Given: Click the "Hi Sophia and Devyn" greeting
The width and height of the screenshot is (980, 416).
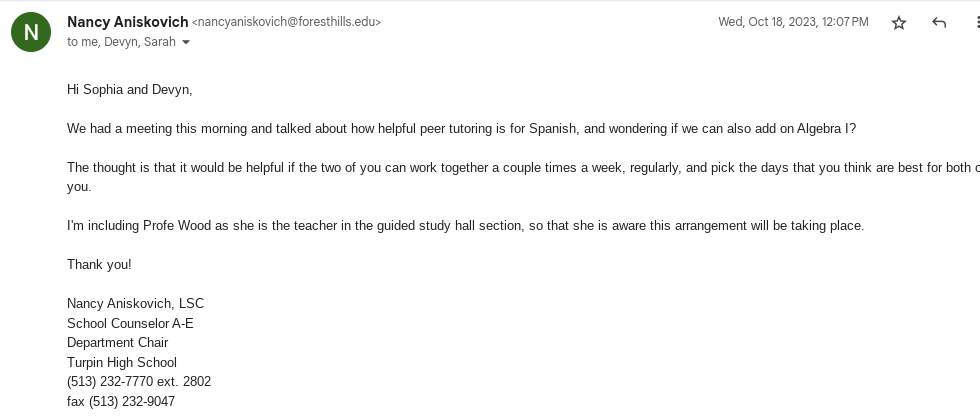Looking at the screenshot, I should tap(129, 90).
